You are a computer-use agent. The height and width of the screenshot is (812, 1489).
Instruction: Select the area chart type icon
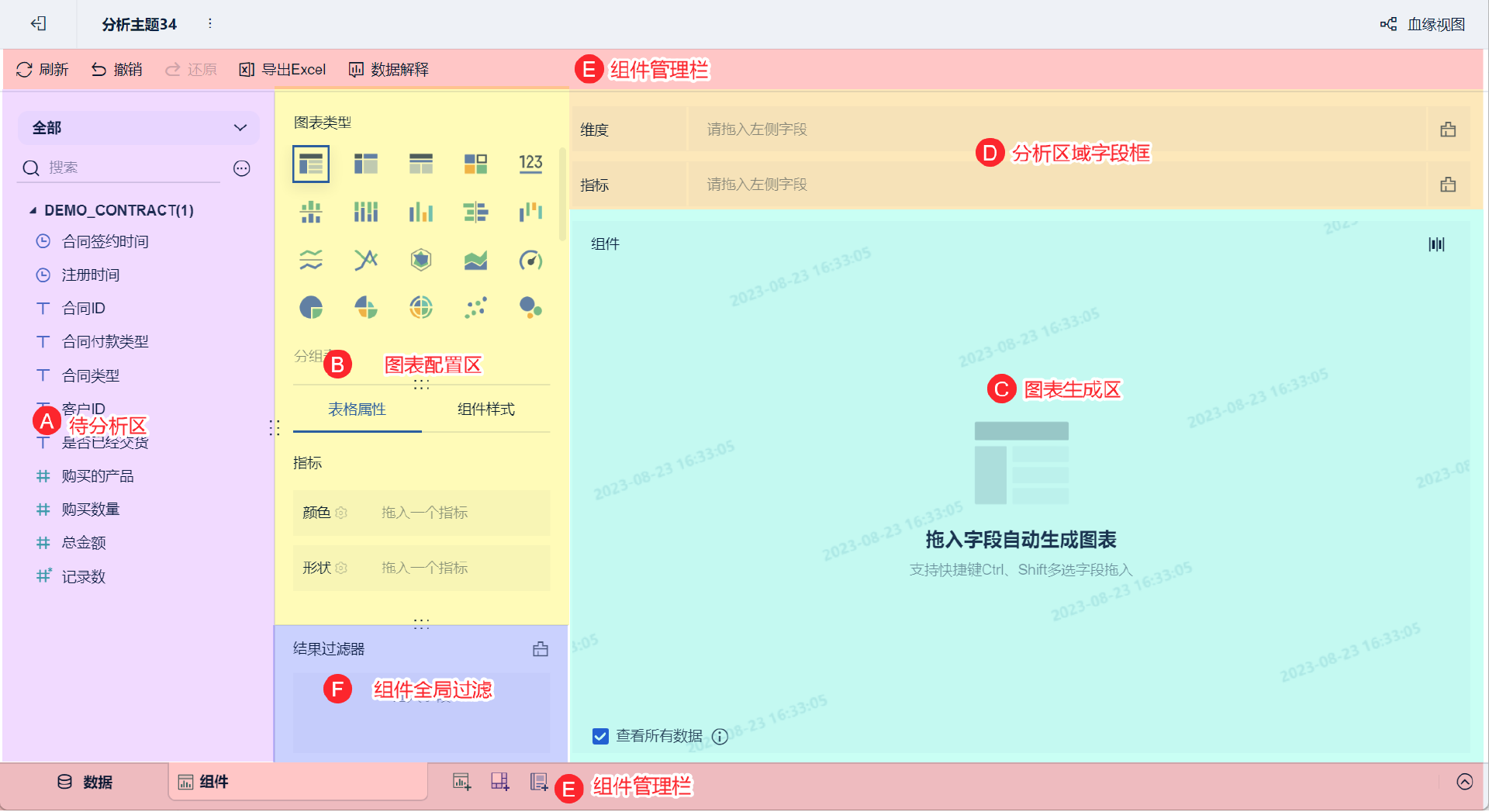pyautogui.click(x=475, y=260)
